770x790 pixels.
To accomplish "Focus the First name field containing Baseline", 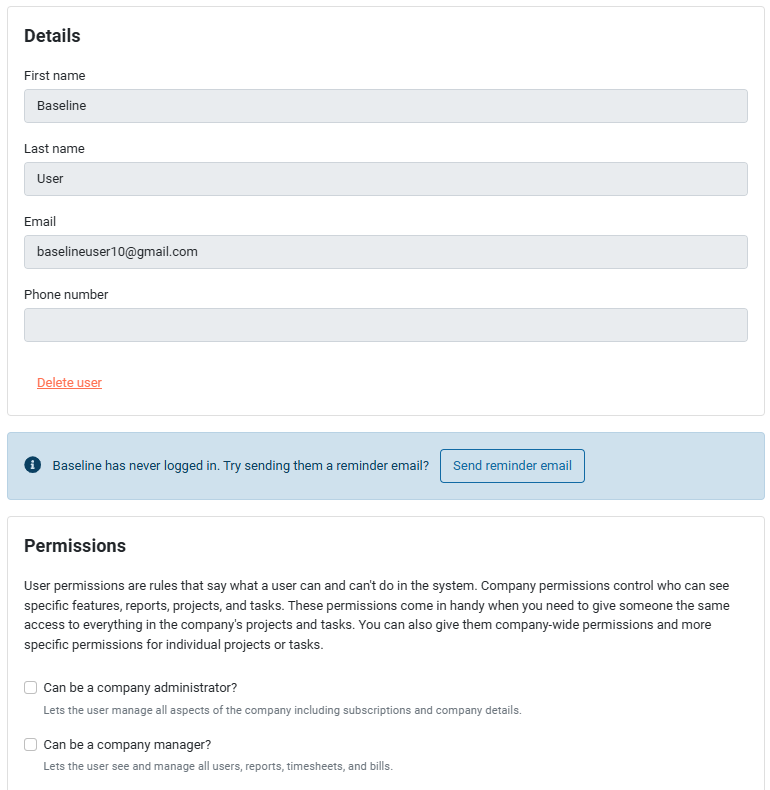I will coord(385,106).
